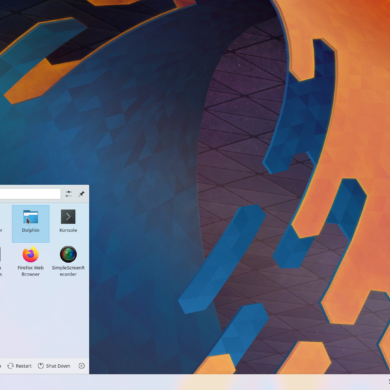Open Firefox Web Browser

[31, 262]
